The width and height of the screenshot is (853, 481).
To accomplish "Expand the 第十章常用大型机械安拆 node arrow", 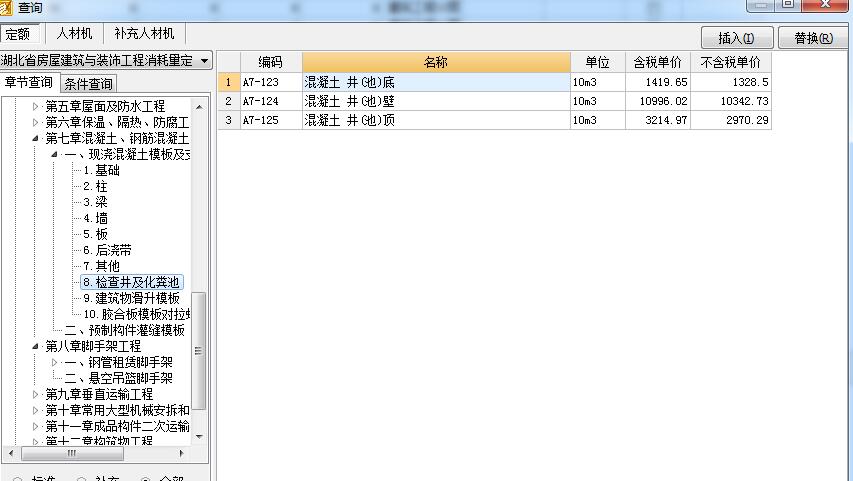I will coord(35,410).
